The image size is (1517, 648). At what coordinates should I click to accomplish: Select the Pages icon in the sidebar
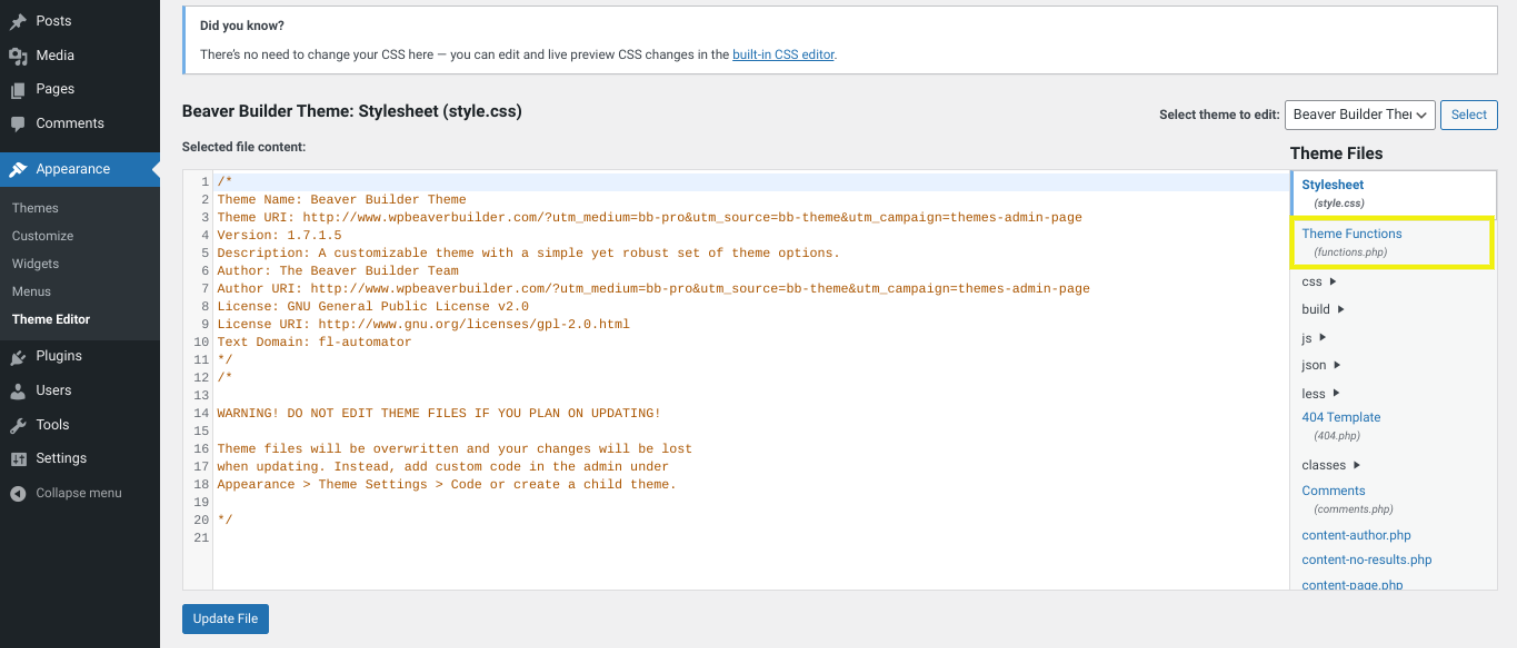(x=19, y=89)
